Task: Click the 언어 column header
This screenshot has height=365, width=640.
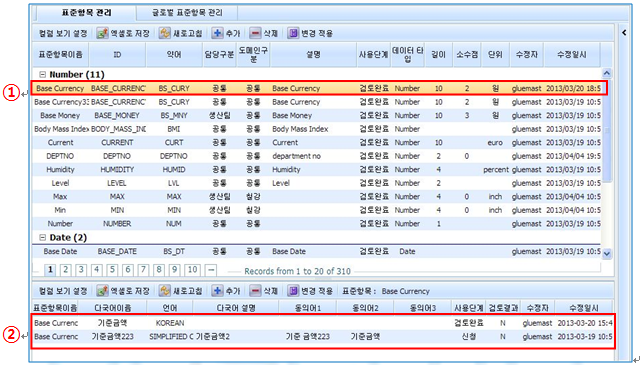Action: click(x=170, y=308)
